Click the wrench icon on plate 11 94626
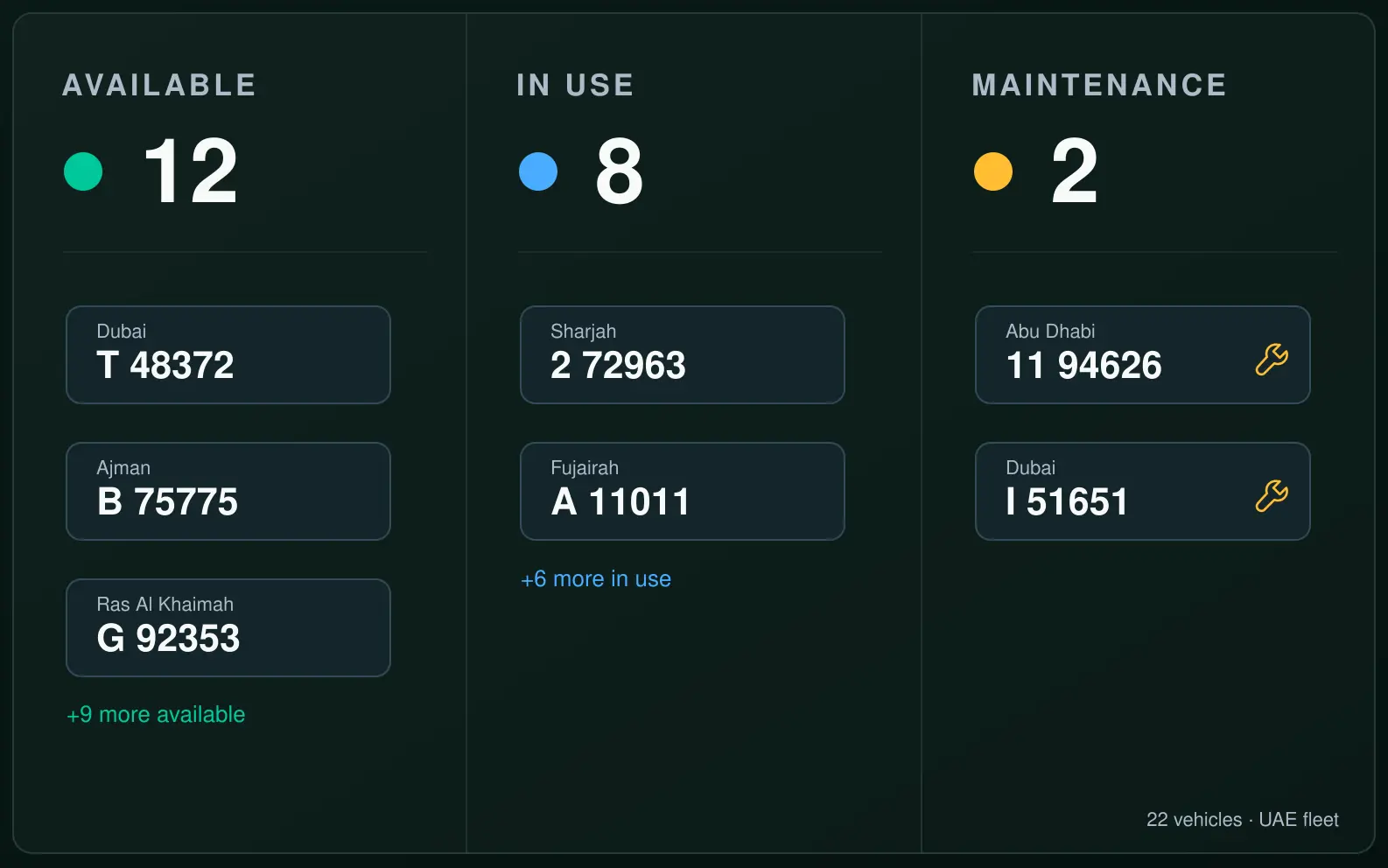This screenshot has height=868, width=1388. [1272, 360]
